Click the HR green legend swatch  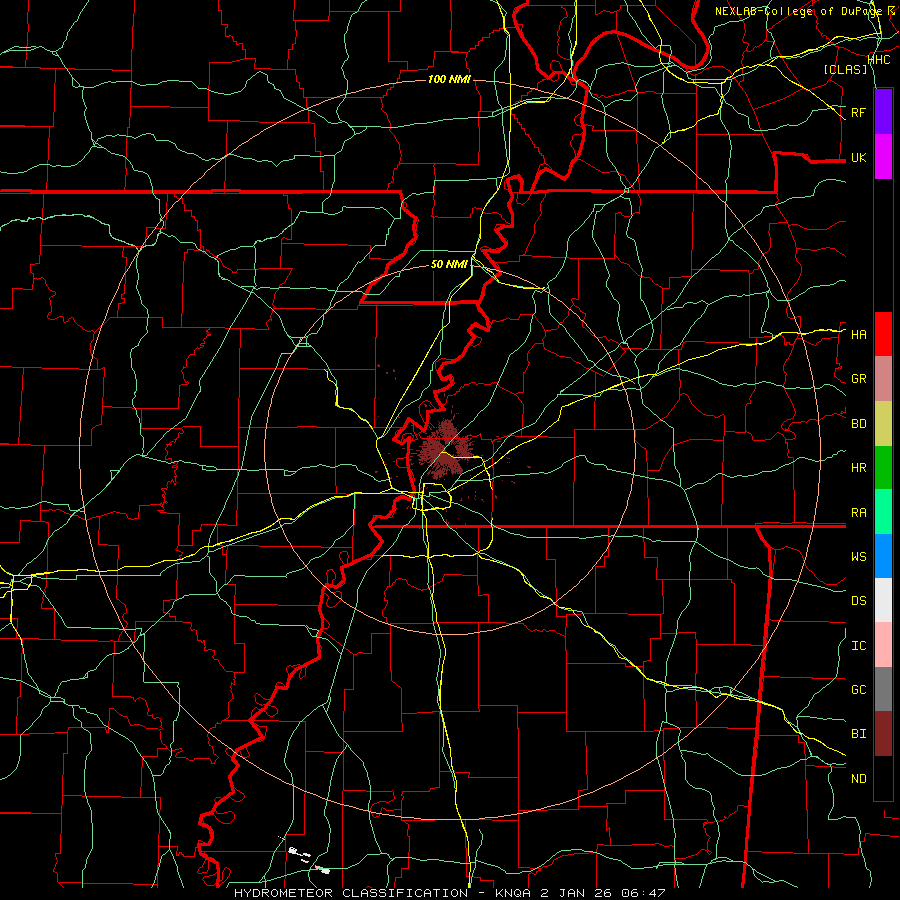pos(883,468)
